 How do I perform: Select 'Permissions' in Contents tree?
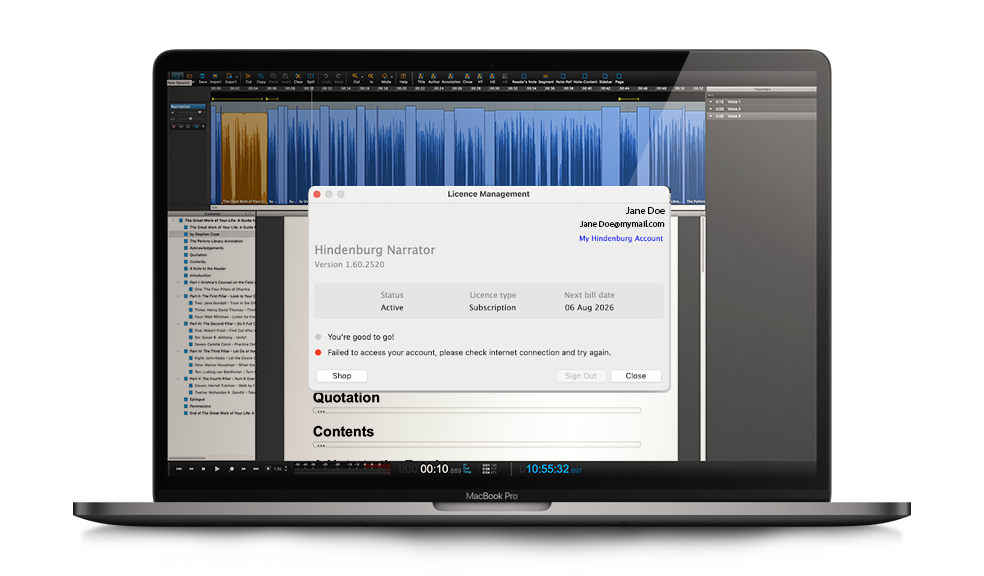(200, 406)
